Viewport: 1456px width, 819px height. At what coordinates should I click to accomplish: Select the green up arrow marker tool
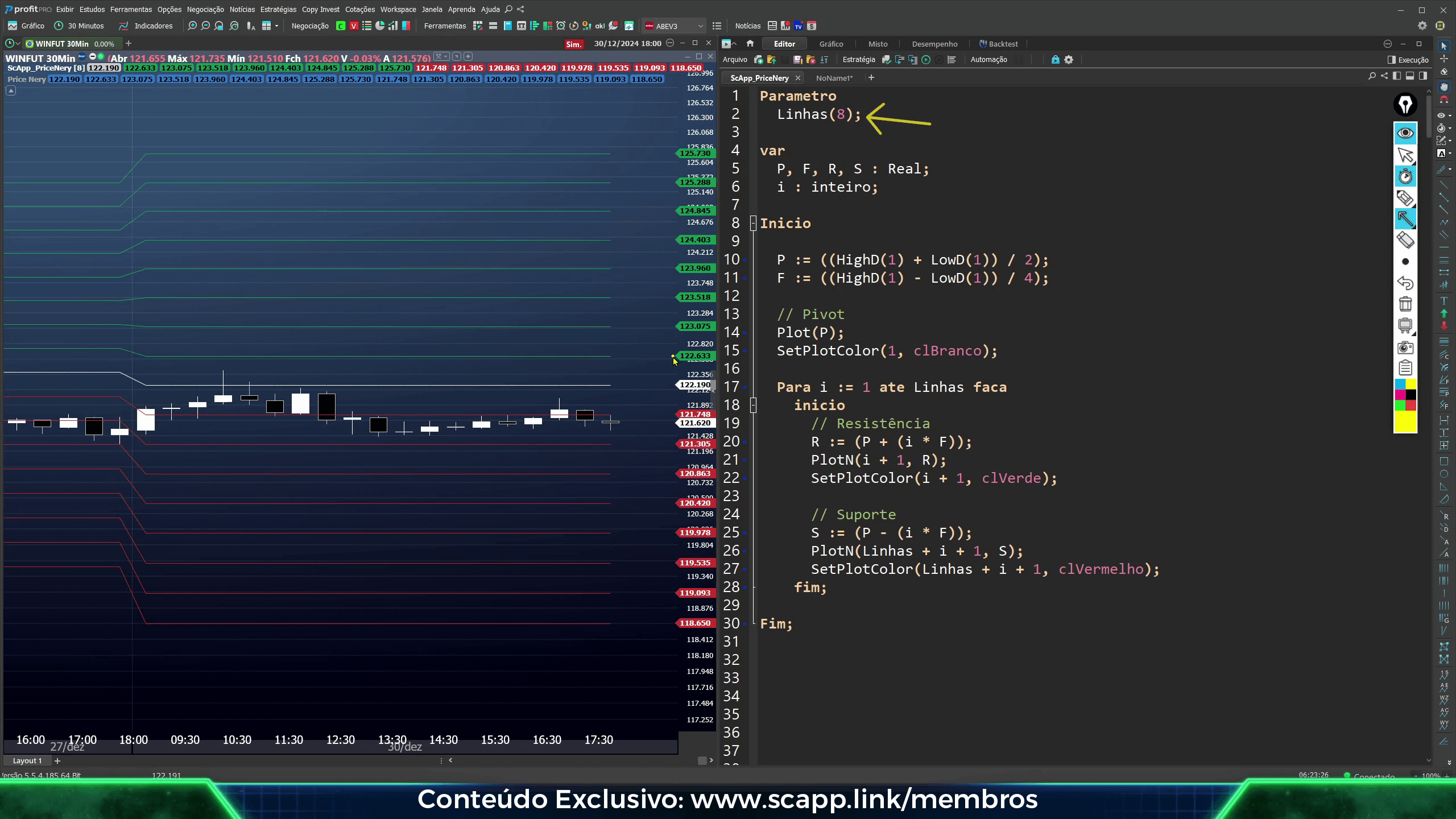pyautogui.click(x=1443, y=313)
